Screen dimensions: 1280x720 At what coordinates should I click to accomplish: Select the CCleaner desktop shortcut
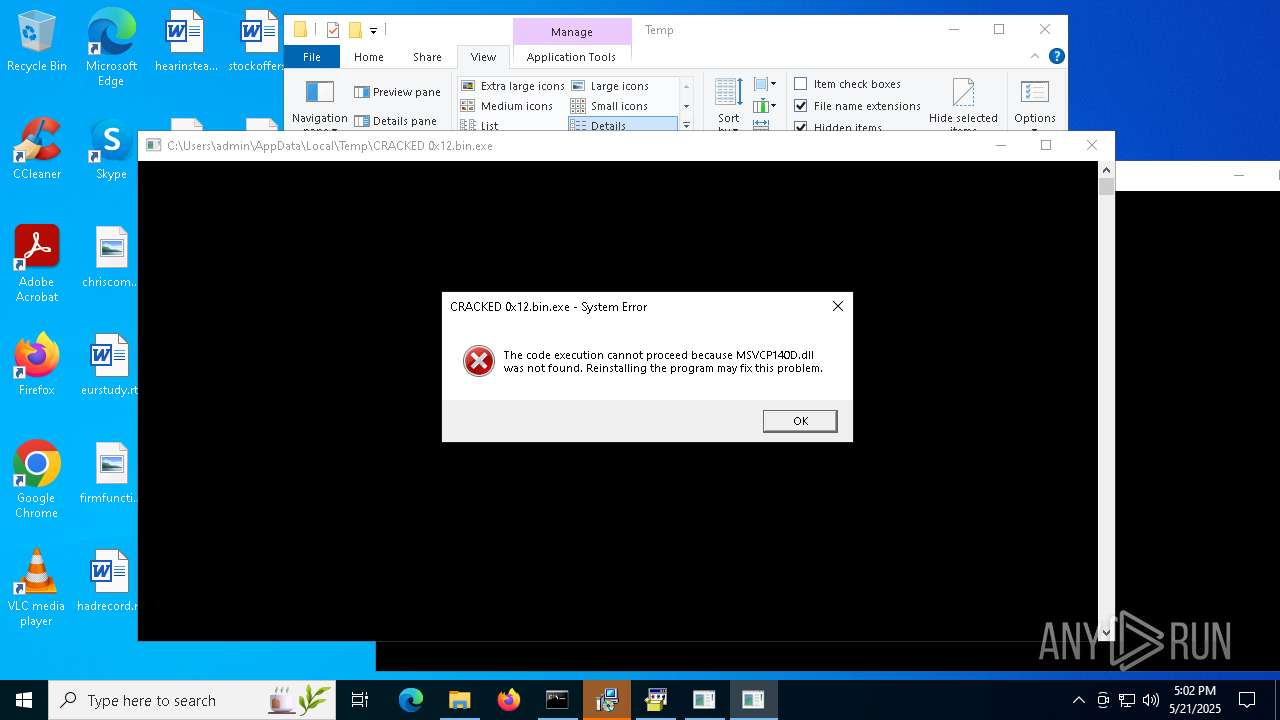coord(37,150)
